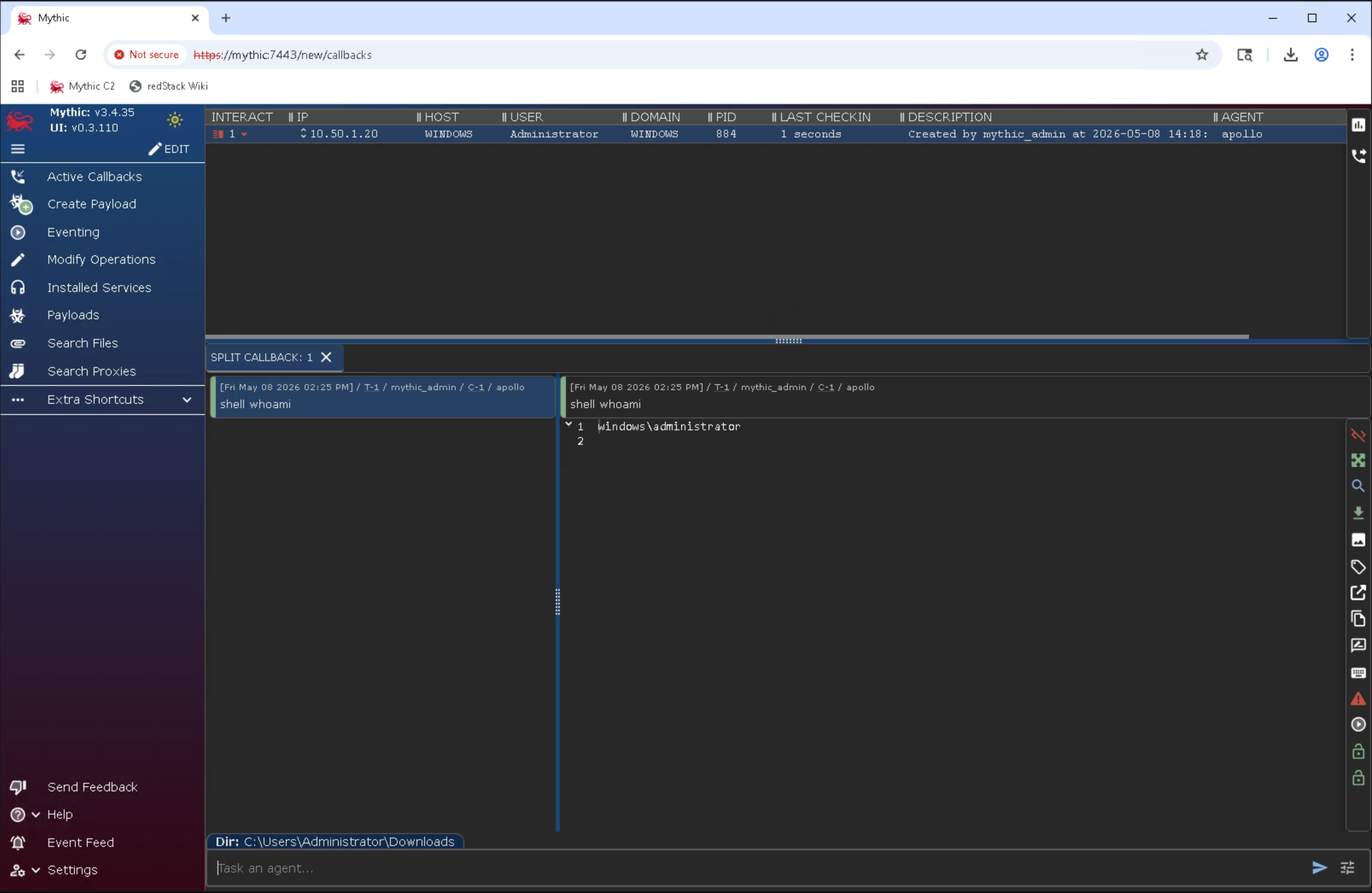Viewport: 1372px width, 893px height.
Task: Open Search Proxies
Action: tap(92, 371)
